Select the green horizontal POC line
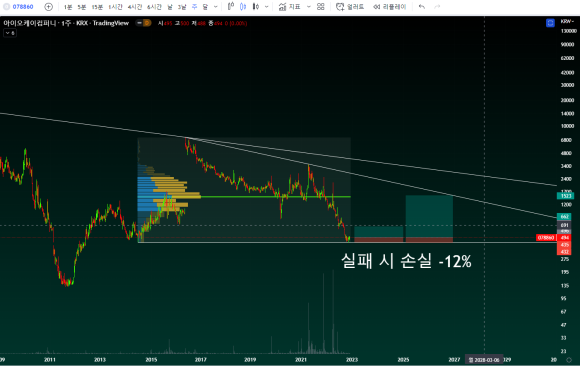Viewport: 580px width, 366px height. [276, 197]
